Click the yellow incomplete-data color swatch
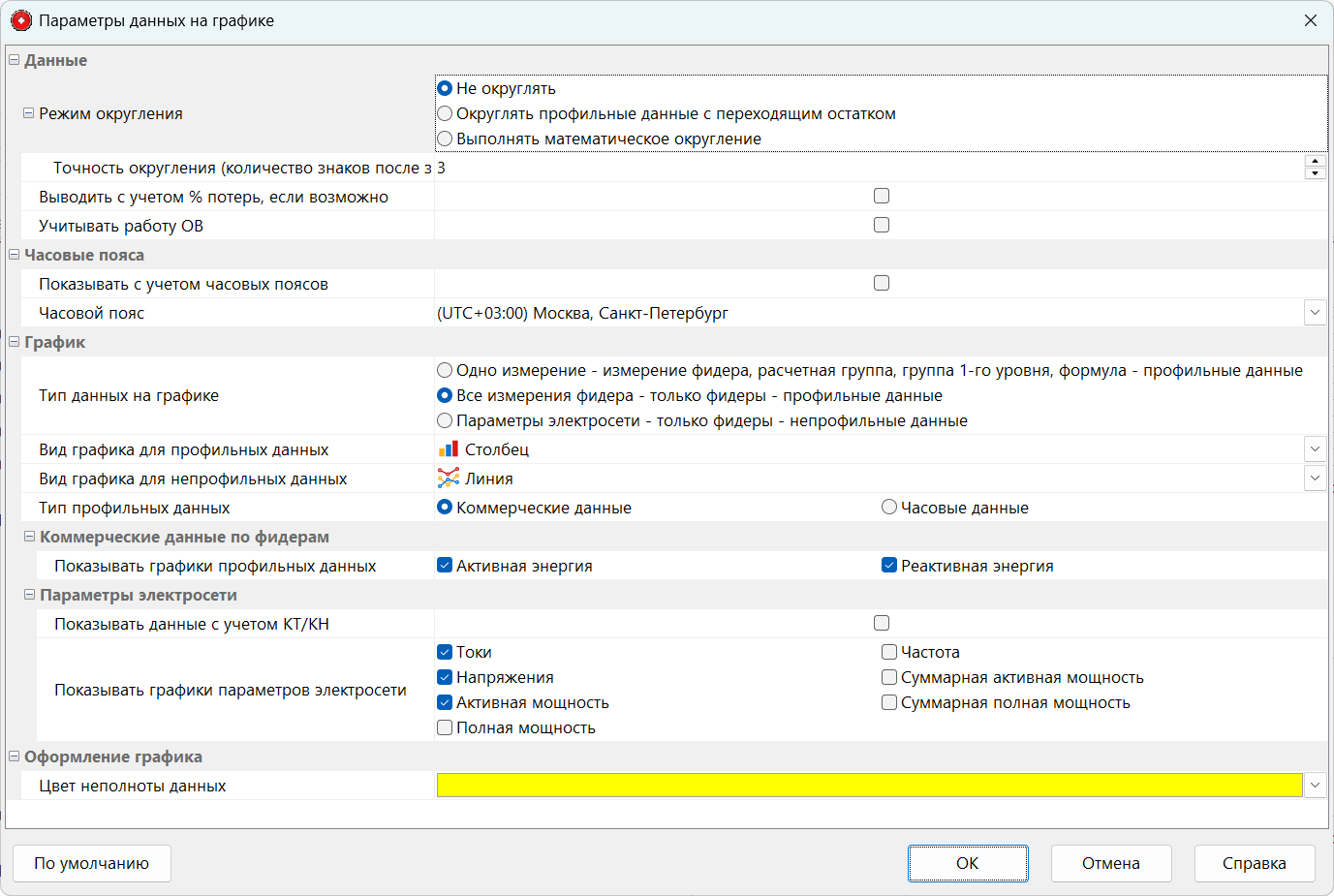The width and height of the screenshot is (1334, 896). 869,786
